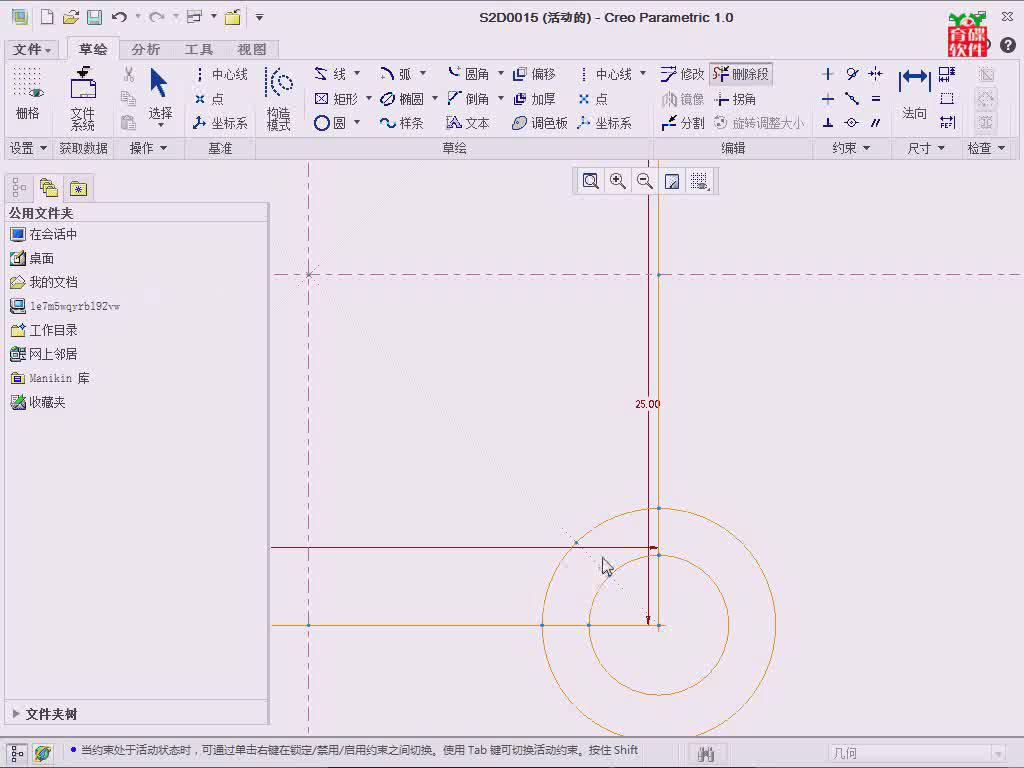Image resolution: width=1024 pixels, height=768 pixels.
Task: Open the 工作目录 working directory
Action: pyautogui.click(x=44, y=330)
